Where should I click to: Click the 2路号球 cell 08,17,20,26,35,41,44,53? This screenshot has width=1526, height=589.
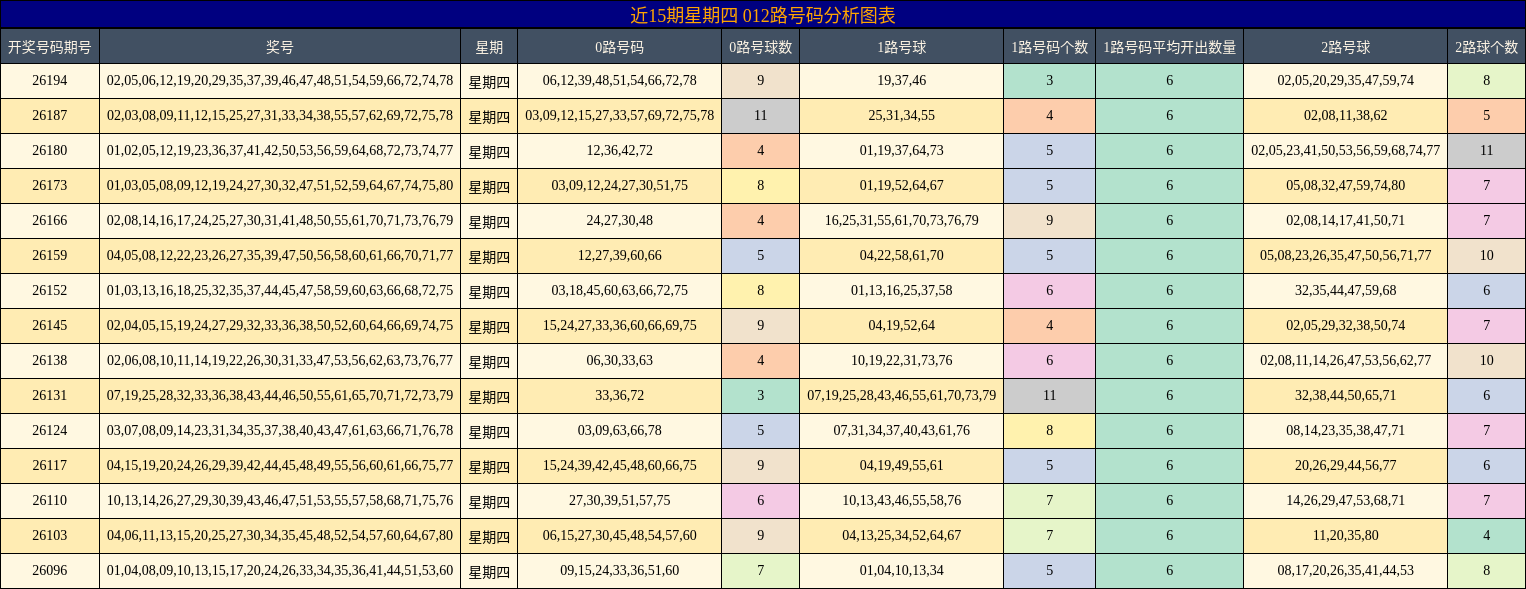pos(1345,571)
